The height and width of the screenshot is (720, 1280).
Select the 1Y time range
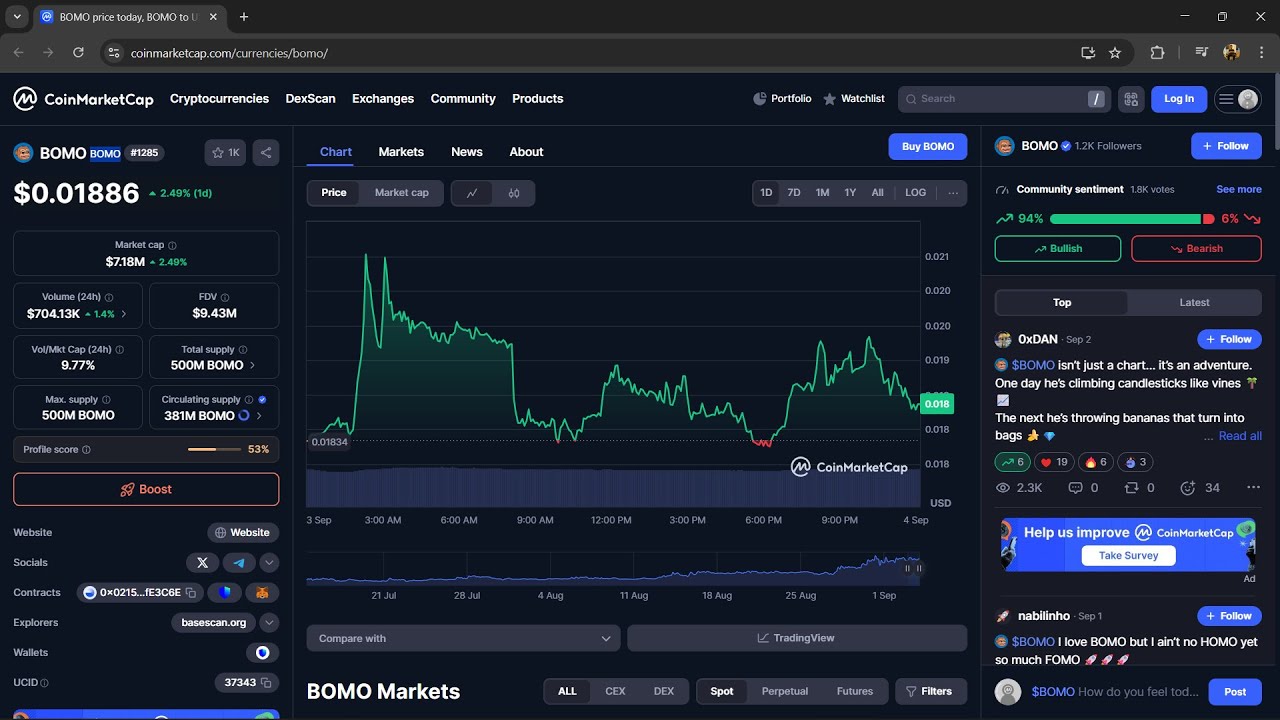pyautogui.click(x=850, y=193)
